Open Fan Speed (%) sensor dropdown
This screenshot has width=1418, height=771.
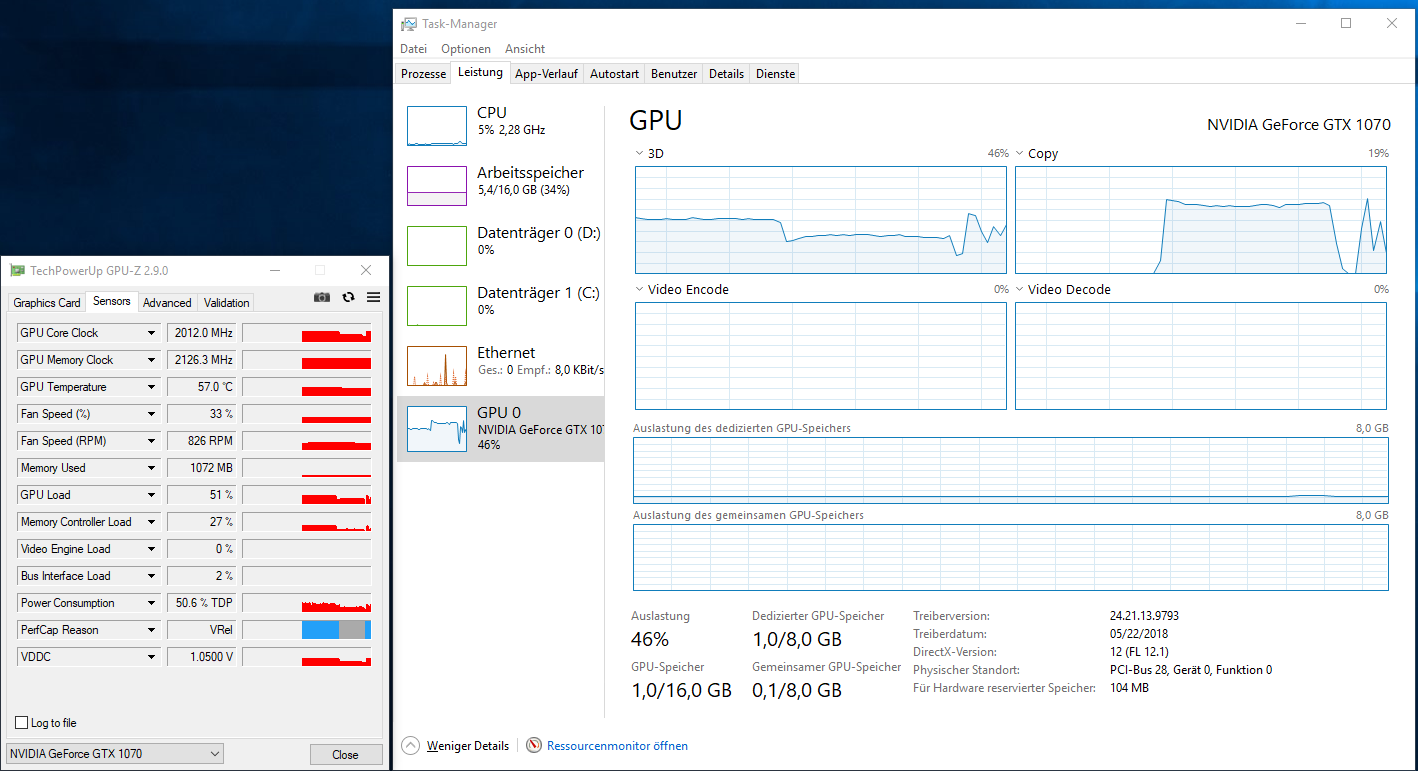(x=151, y=414)
